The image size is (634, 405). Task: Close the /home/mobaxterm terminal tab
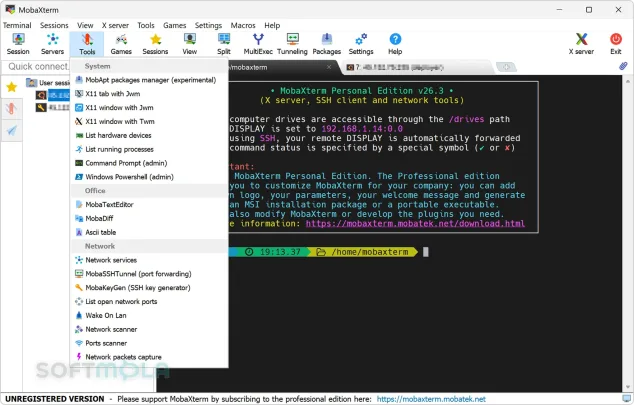point(329,67)
